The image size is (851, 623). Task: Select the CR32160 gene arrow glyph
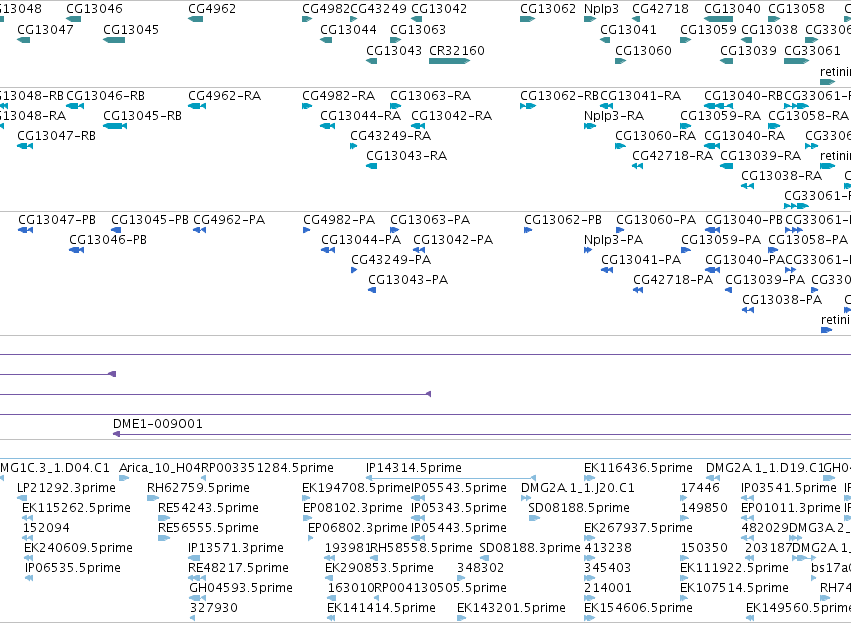[449, 61]
